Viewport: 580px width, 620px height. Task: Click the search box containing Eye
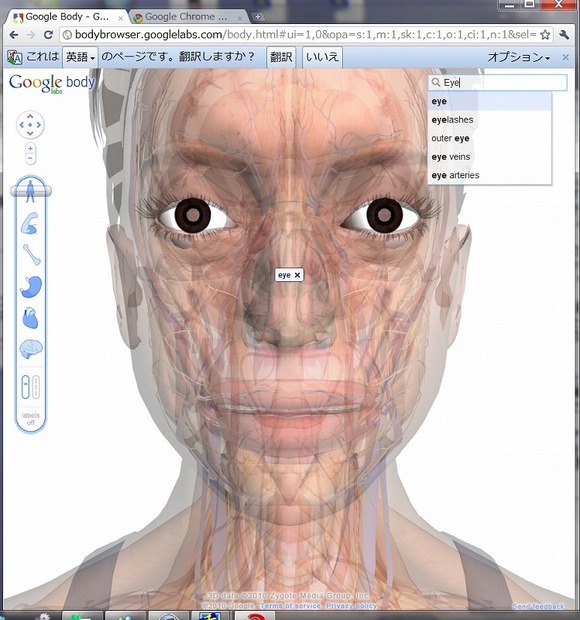coord(498,82)
